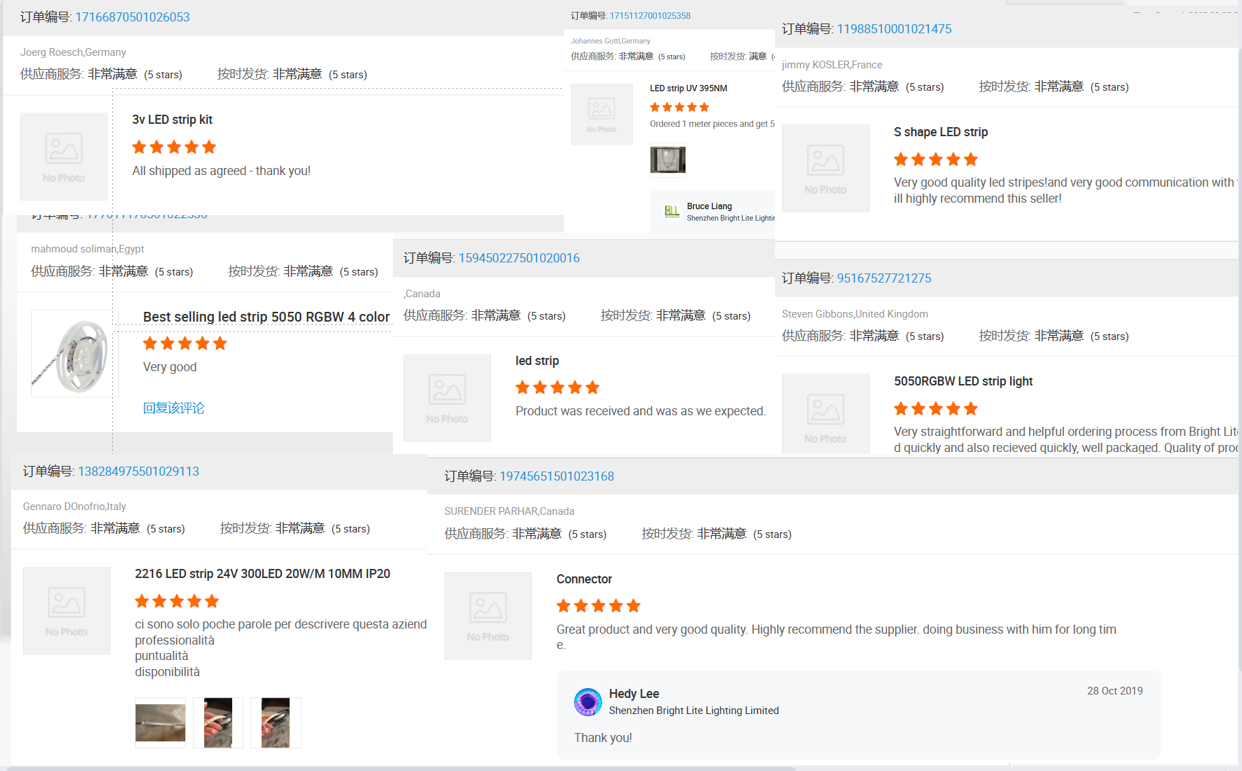This screenshot has height=771, width=1242.
Task: Open order number 138284975501029113
Action: [x=138, y=471]
